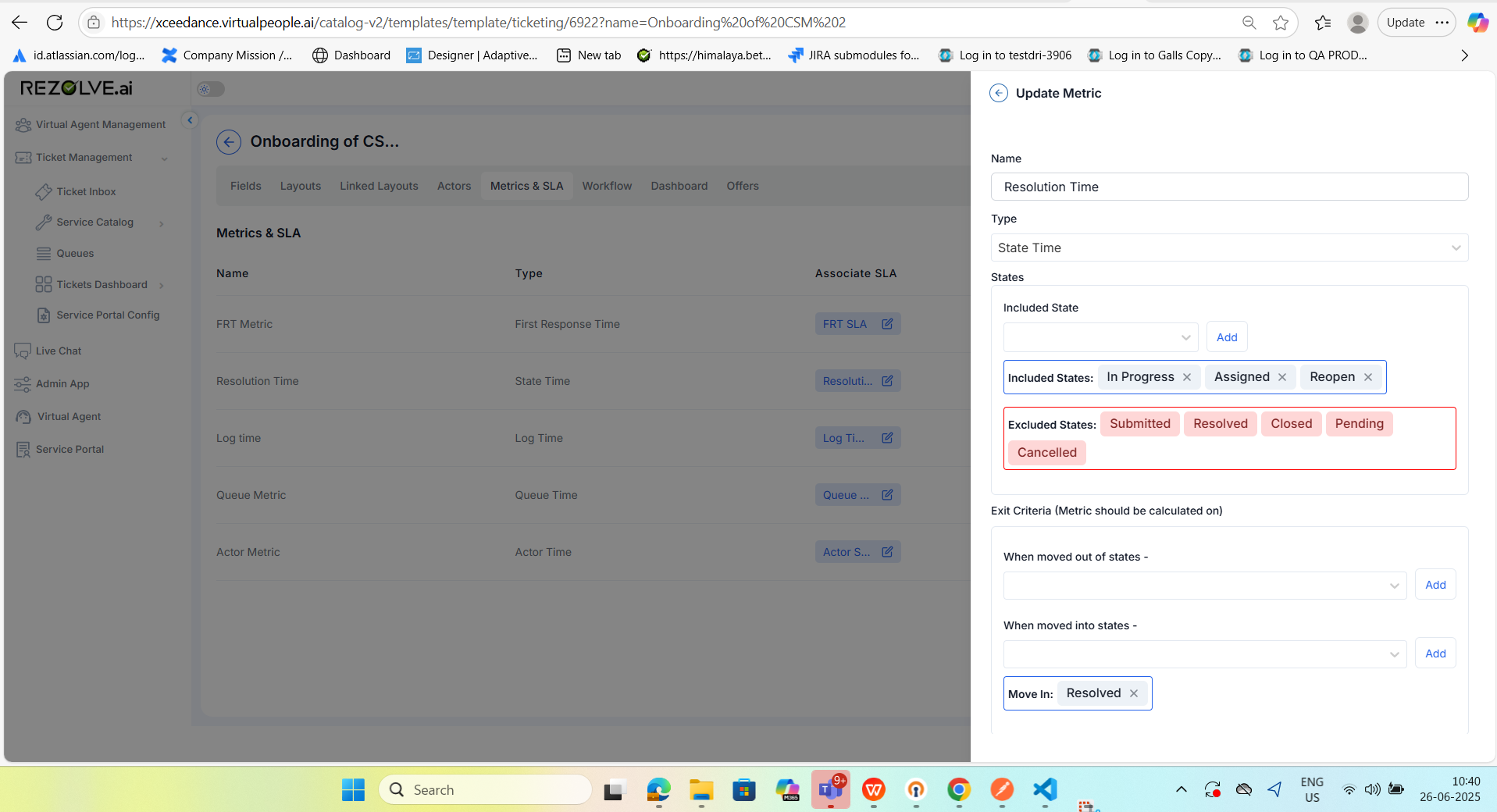Add the selected included state
The height and width of the screenshot is (812, 1497).
(x=1227, y=337)
